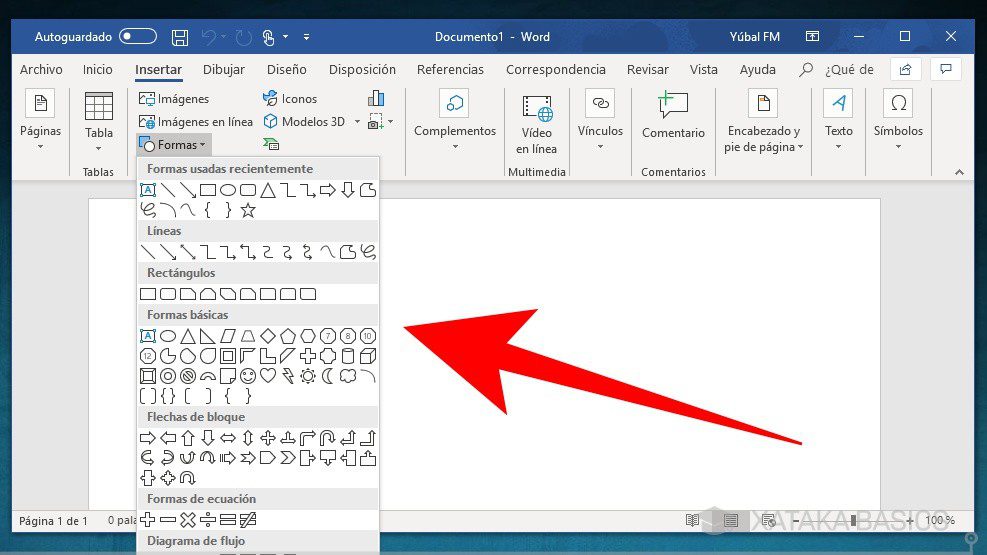Viewport: 987px width, 555px height.
Task: Select the heart shape in Formas básicas
Action: 268,376
